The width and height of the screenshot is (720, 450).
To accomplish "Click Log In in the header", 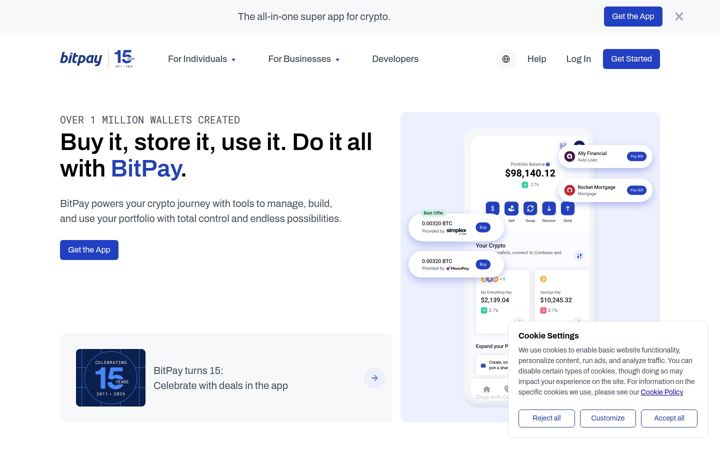I will (x=578, y=59).
